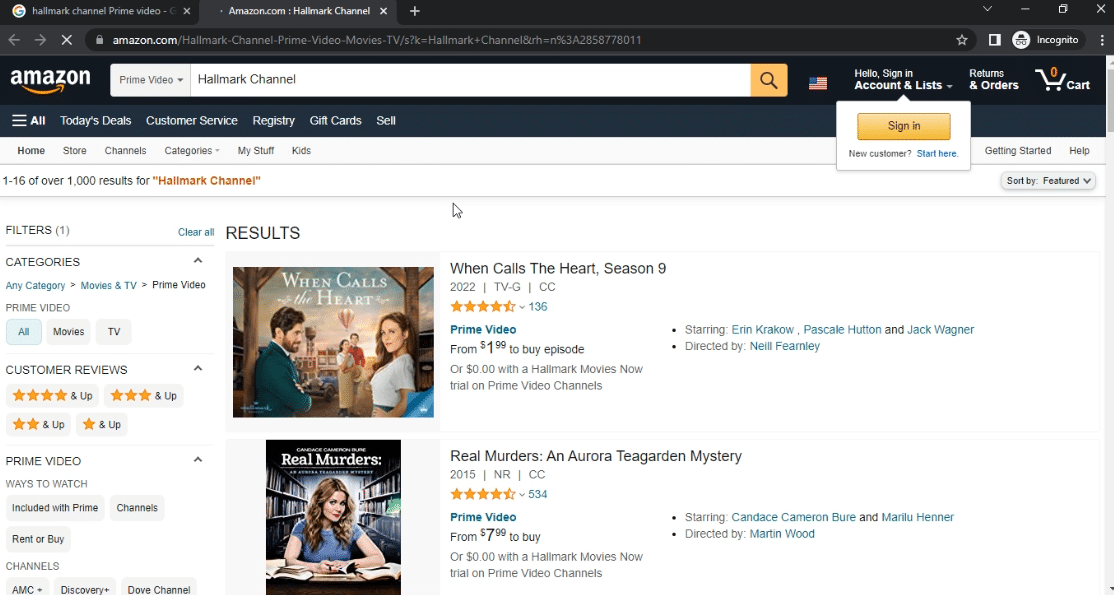Expand rating details for Real Murders

[521, 495]
